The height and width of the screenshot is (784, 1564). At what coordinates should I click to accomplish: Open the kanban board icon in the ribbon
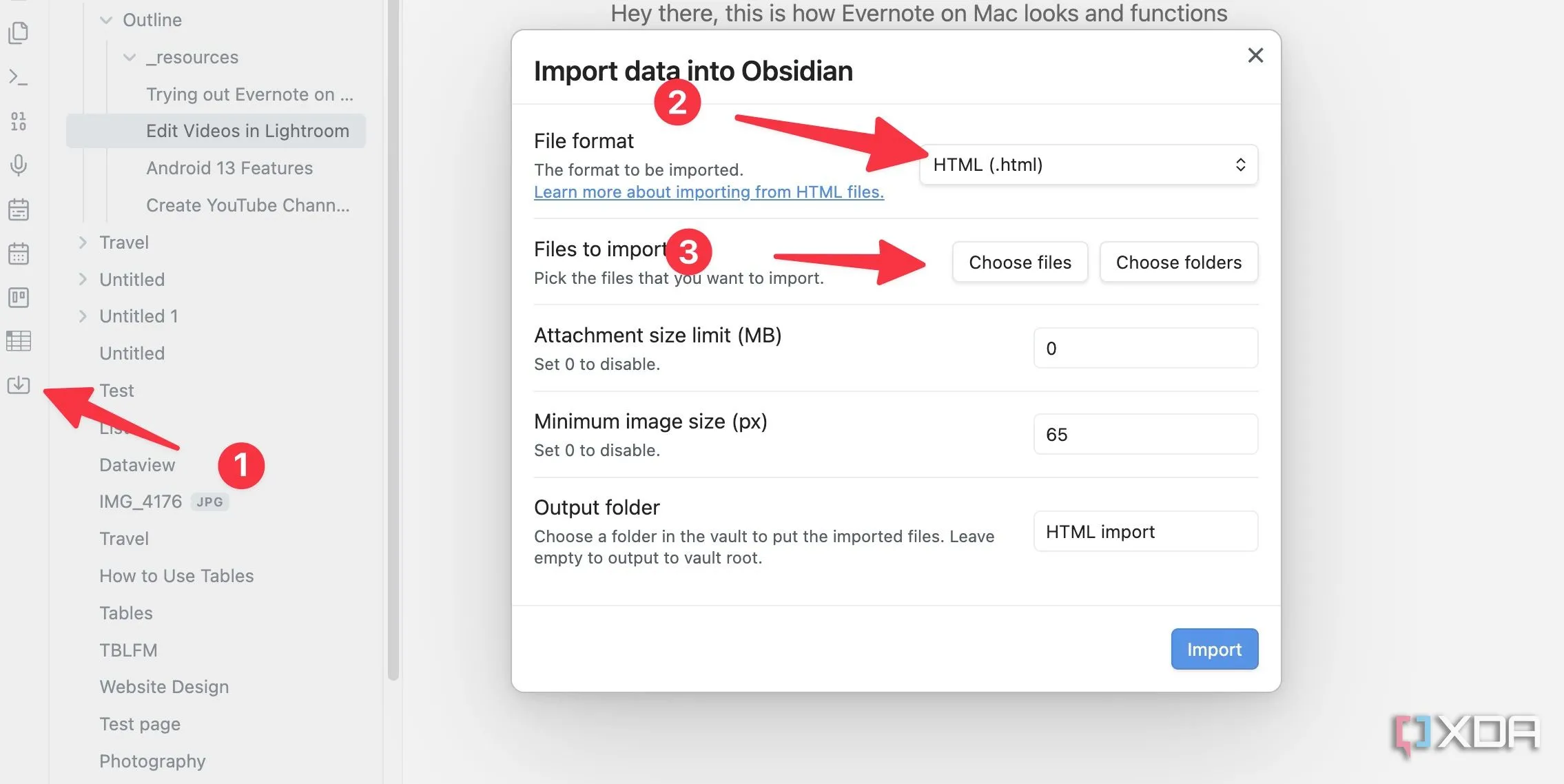(19, 298)
